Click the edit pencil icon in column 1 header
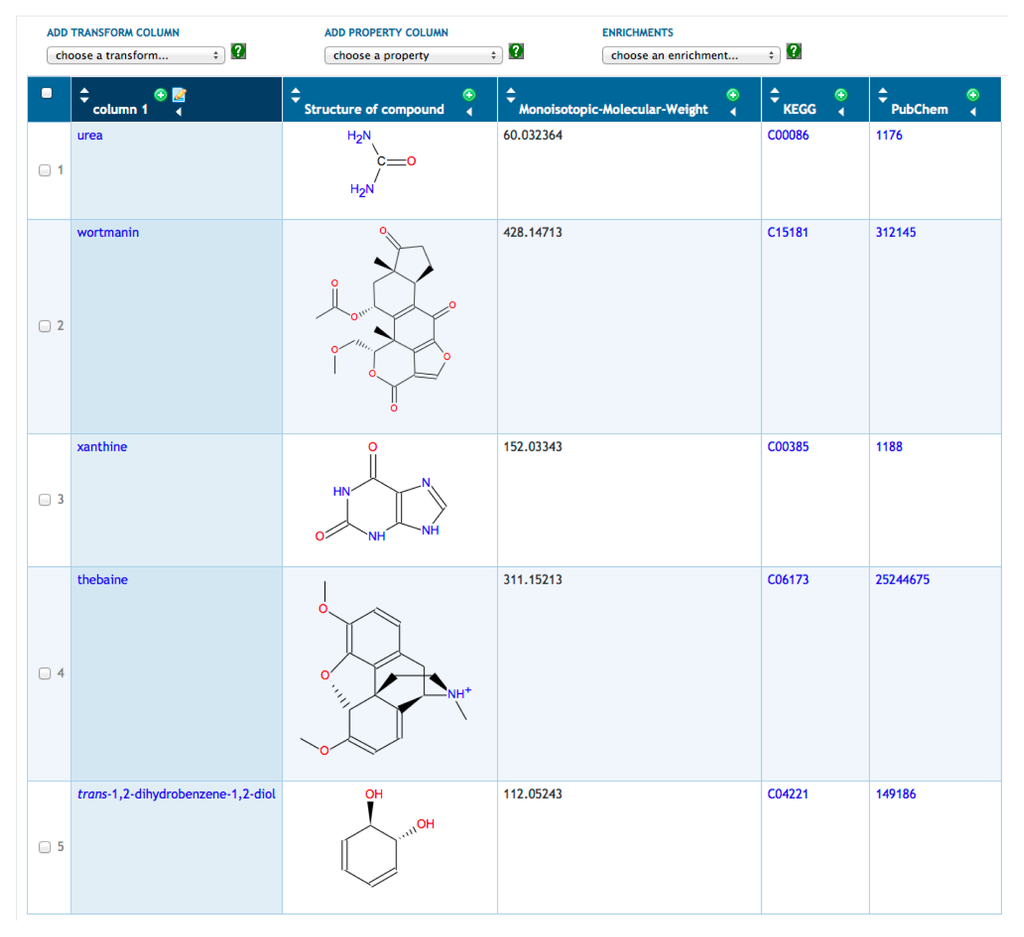 [179, 95]
